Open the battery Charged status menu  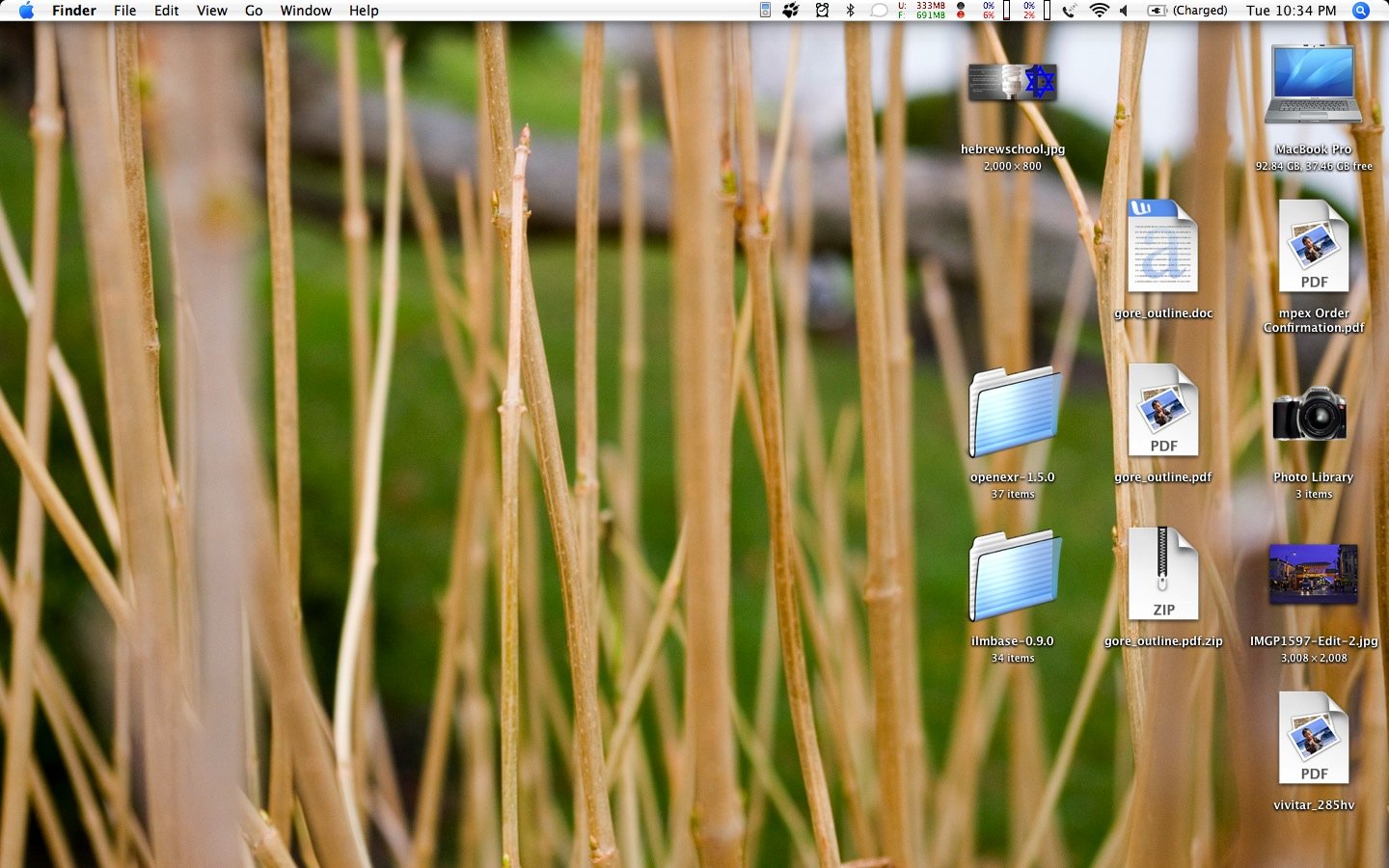(1187, 11)
